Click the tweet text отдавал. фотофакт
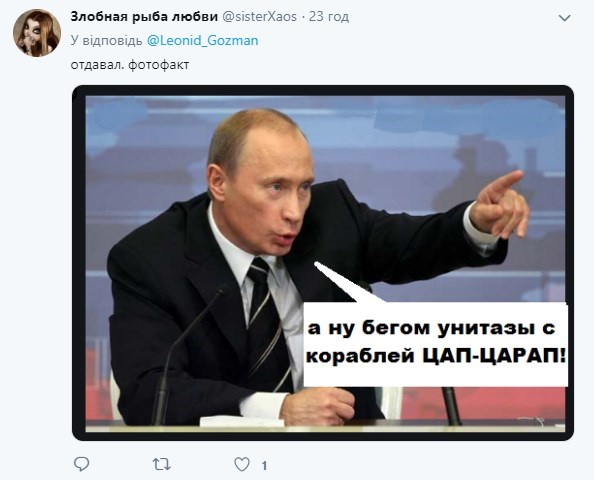 coord(130,65)
